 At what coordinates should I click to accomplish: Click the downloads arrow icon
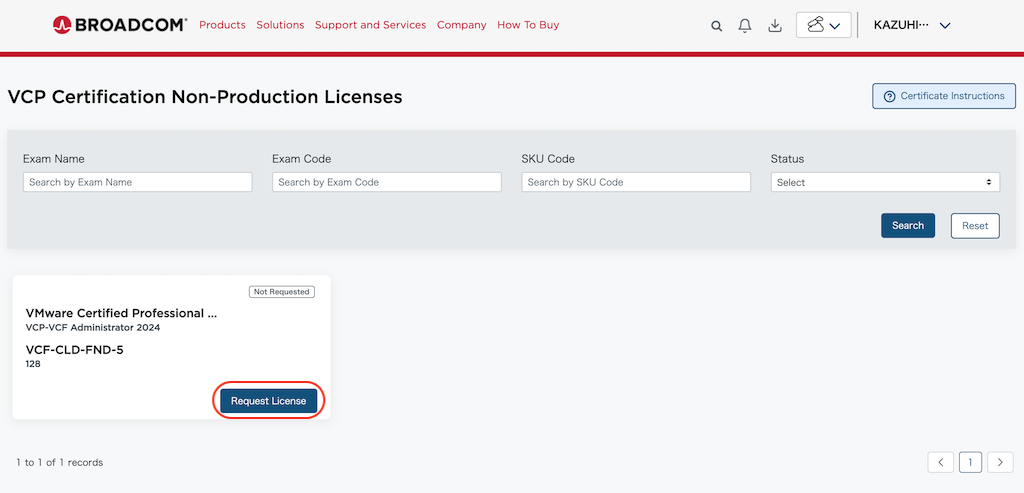[x=775, y=26]
